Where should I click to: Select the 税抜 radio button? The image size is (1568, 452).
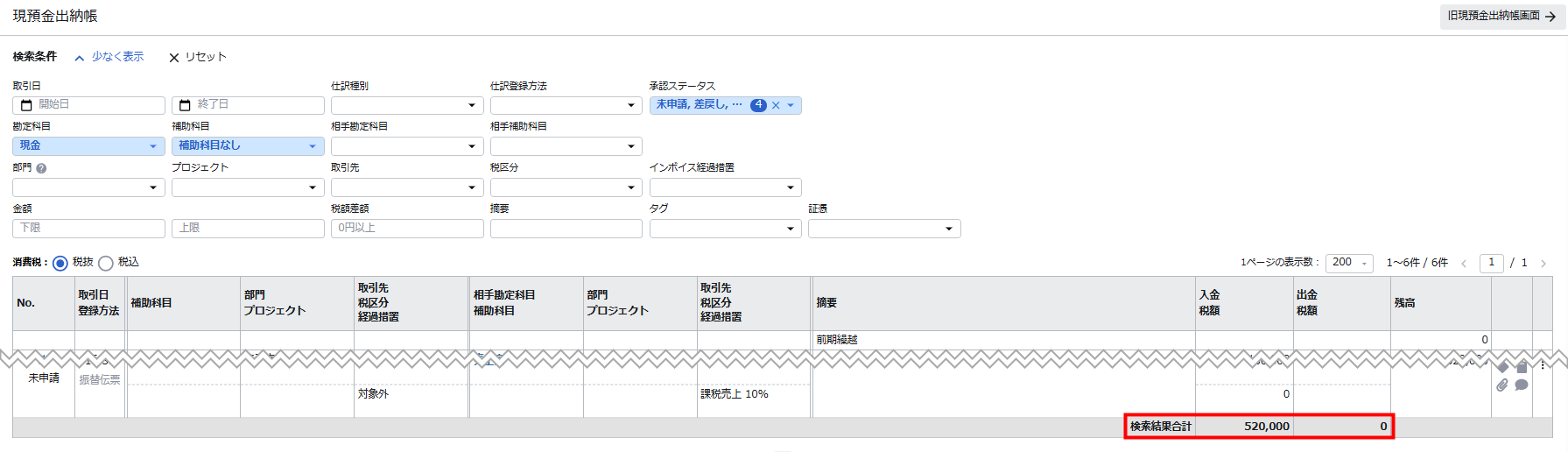[60, 263]
